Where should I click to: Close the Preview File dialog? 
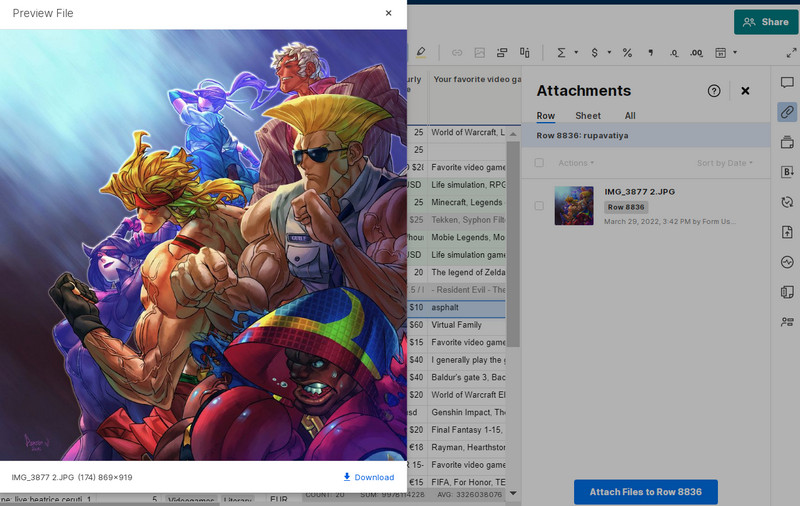coord(389,13)
